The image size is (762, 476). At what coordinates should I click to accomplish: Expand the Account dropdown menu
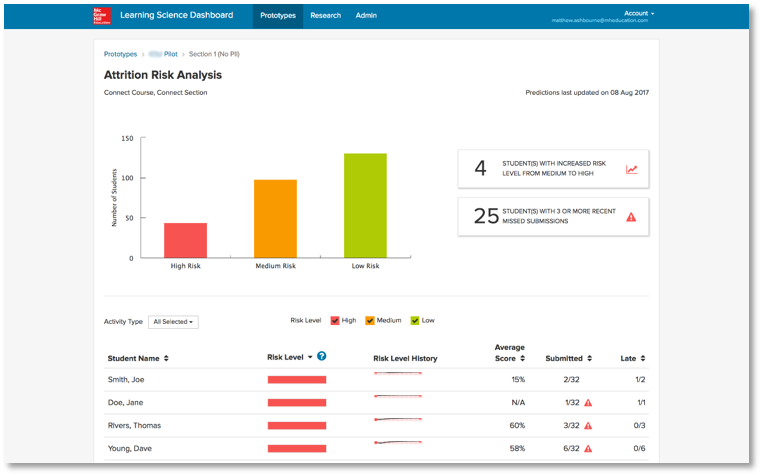coord(640,13)
